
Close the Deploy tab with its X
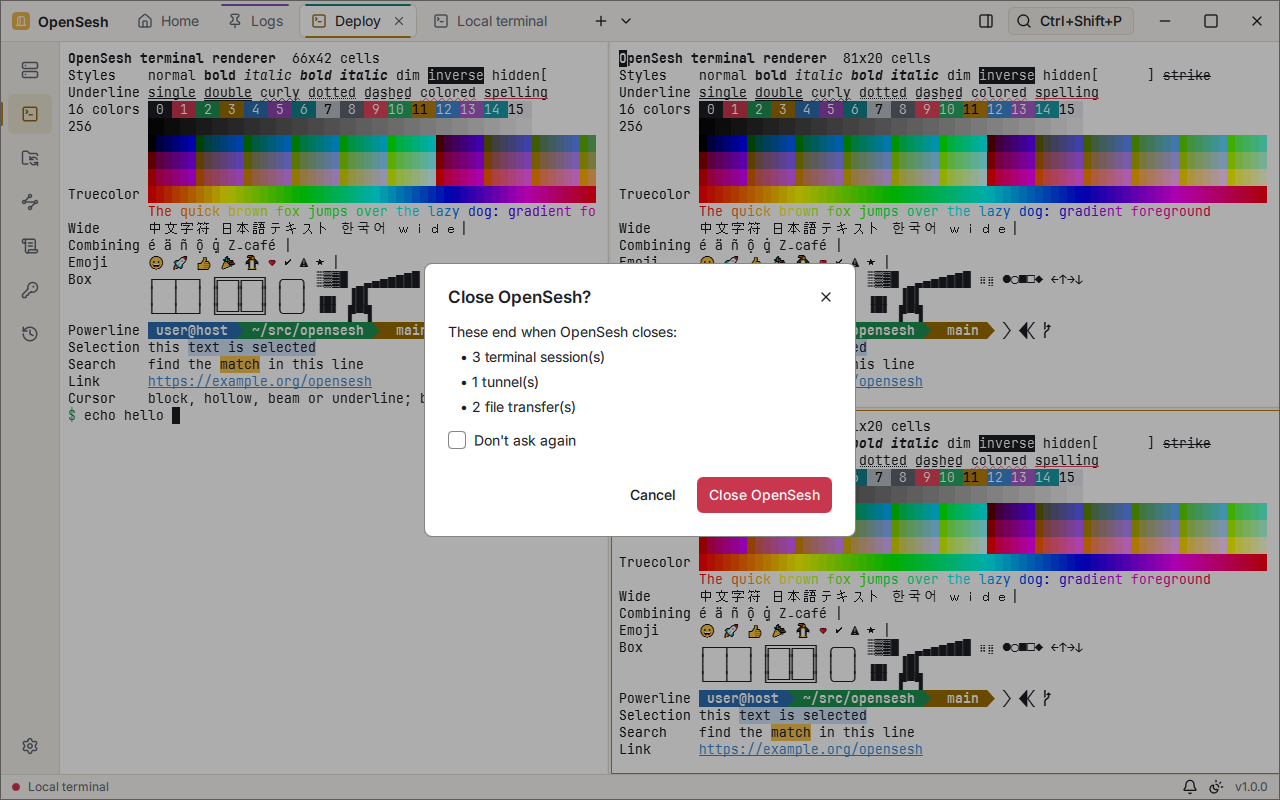[x=399, y=21]
